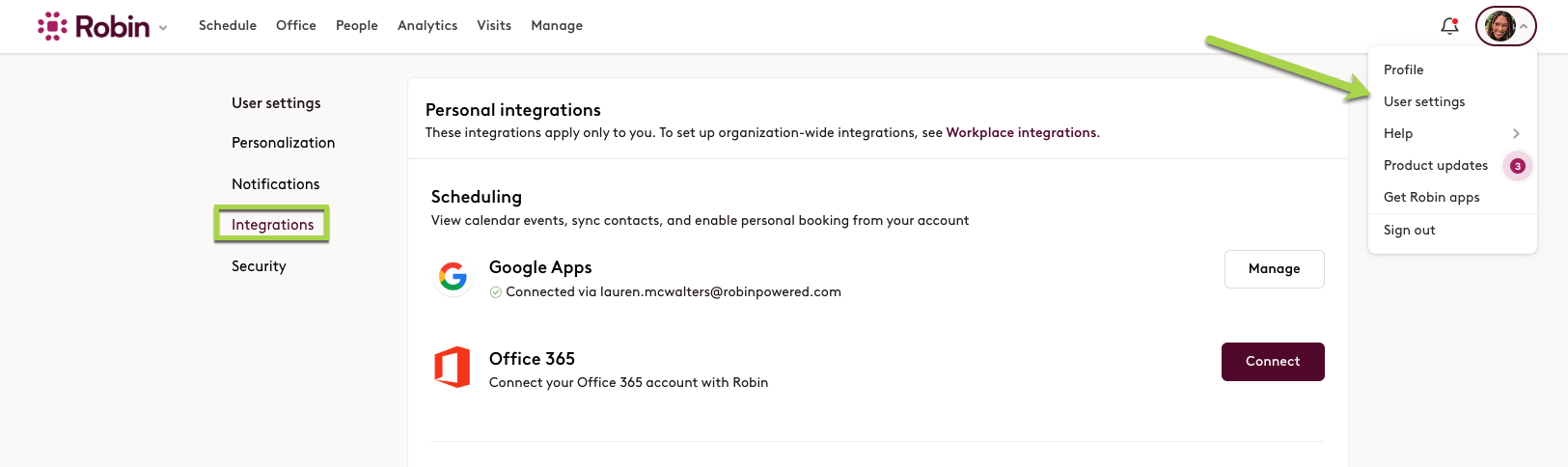Click the green connected checkmark icon

click(x=495, y=292)
